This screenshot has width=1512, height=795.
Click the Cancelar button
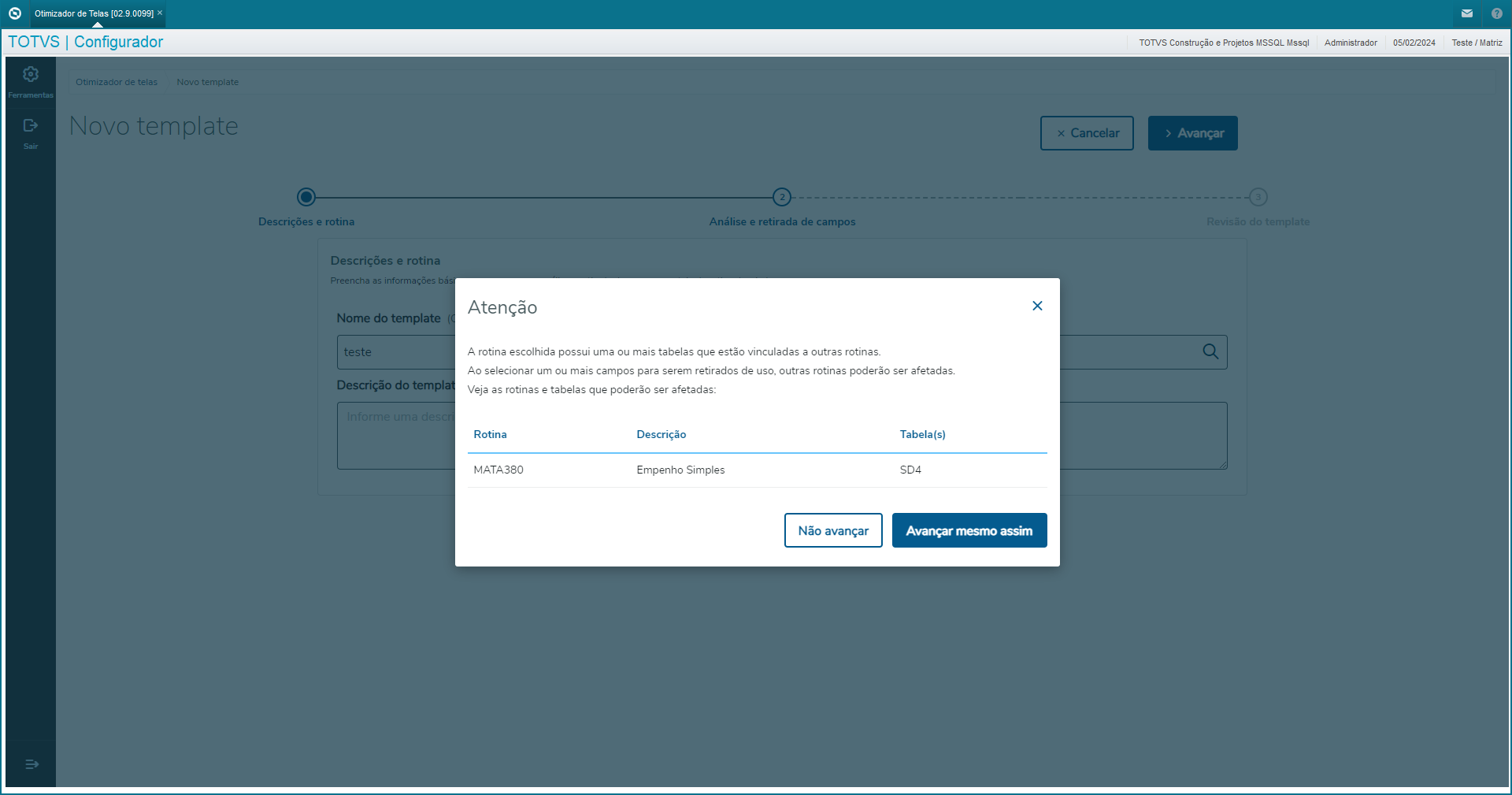point(1087,133)
